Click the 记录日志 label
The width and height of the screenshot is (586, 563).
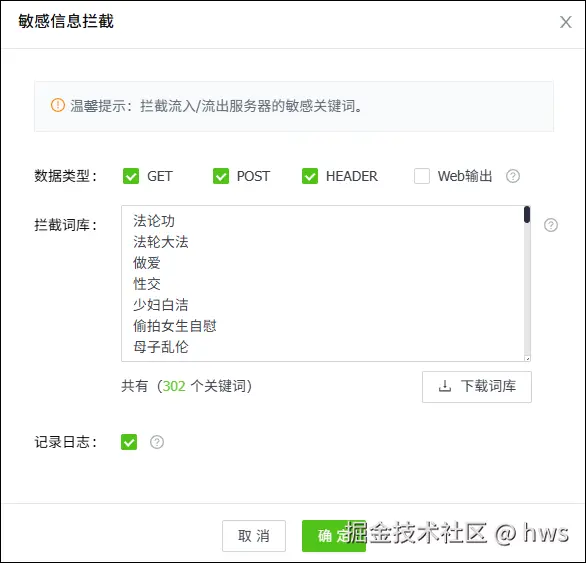click(x=66, y=442)
